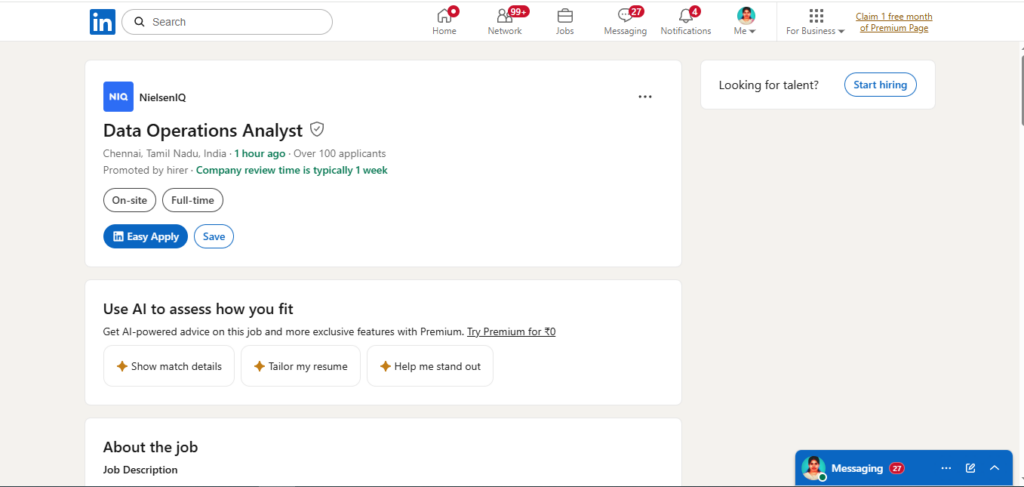Open the LinkedIn home logo

[103, 22]
